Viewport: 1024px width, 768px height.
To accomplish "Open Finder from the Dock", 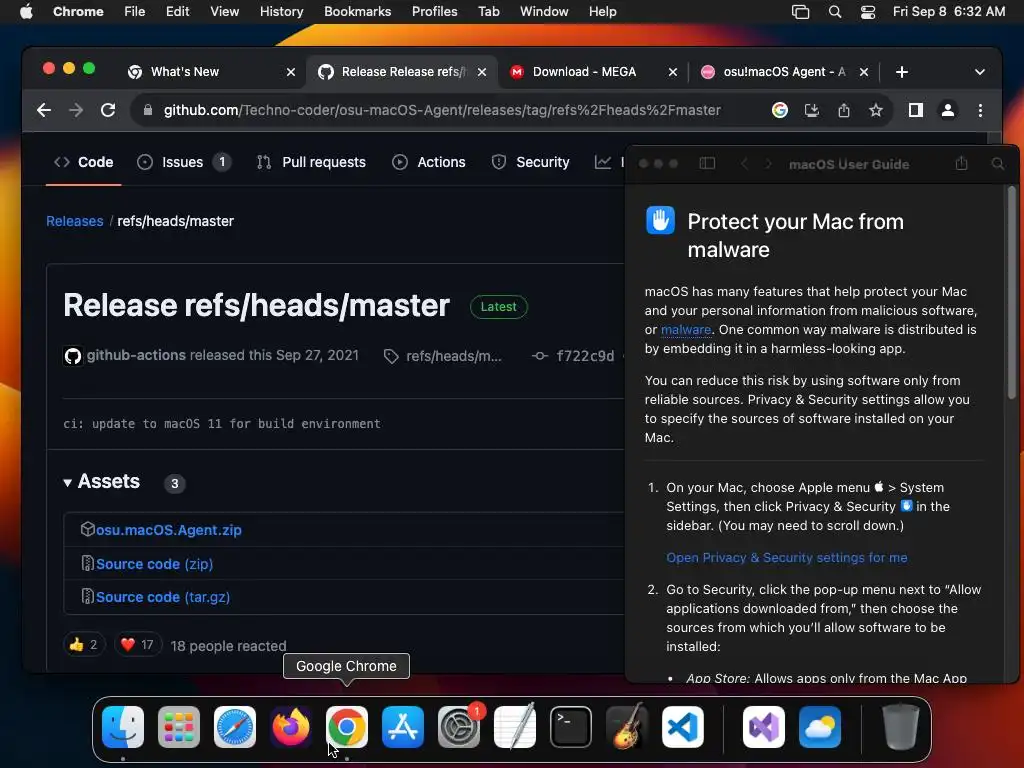I will (123, 726).
